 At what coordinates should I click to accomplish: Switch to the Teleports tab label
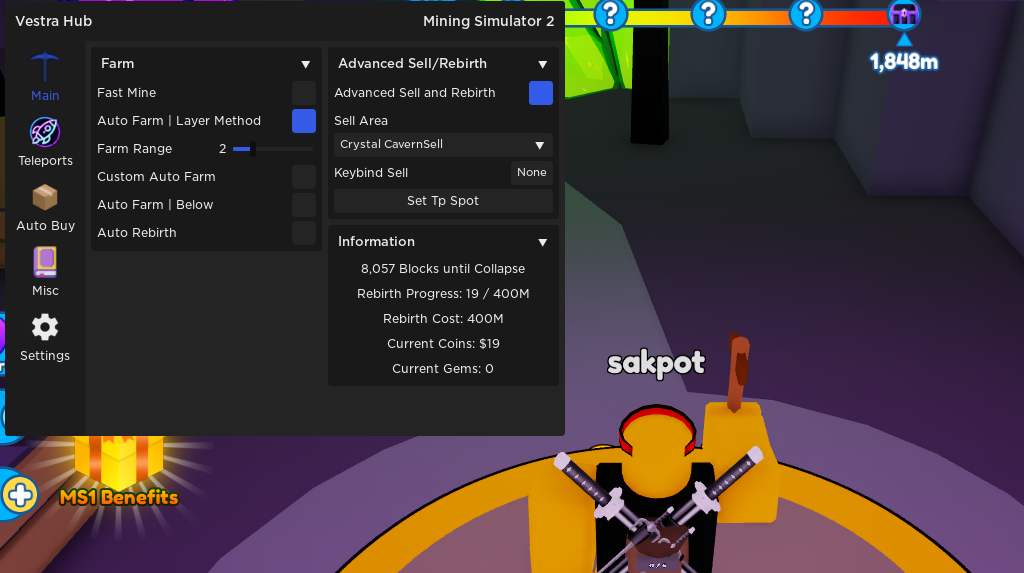(45, 161)
